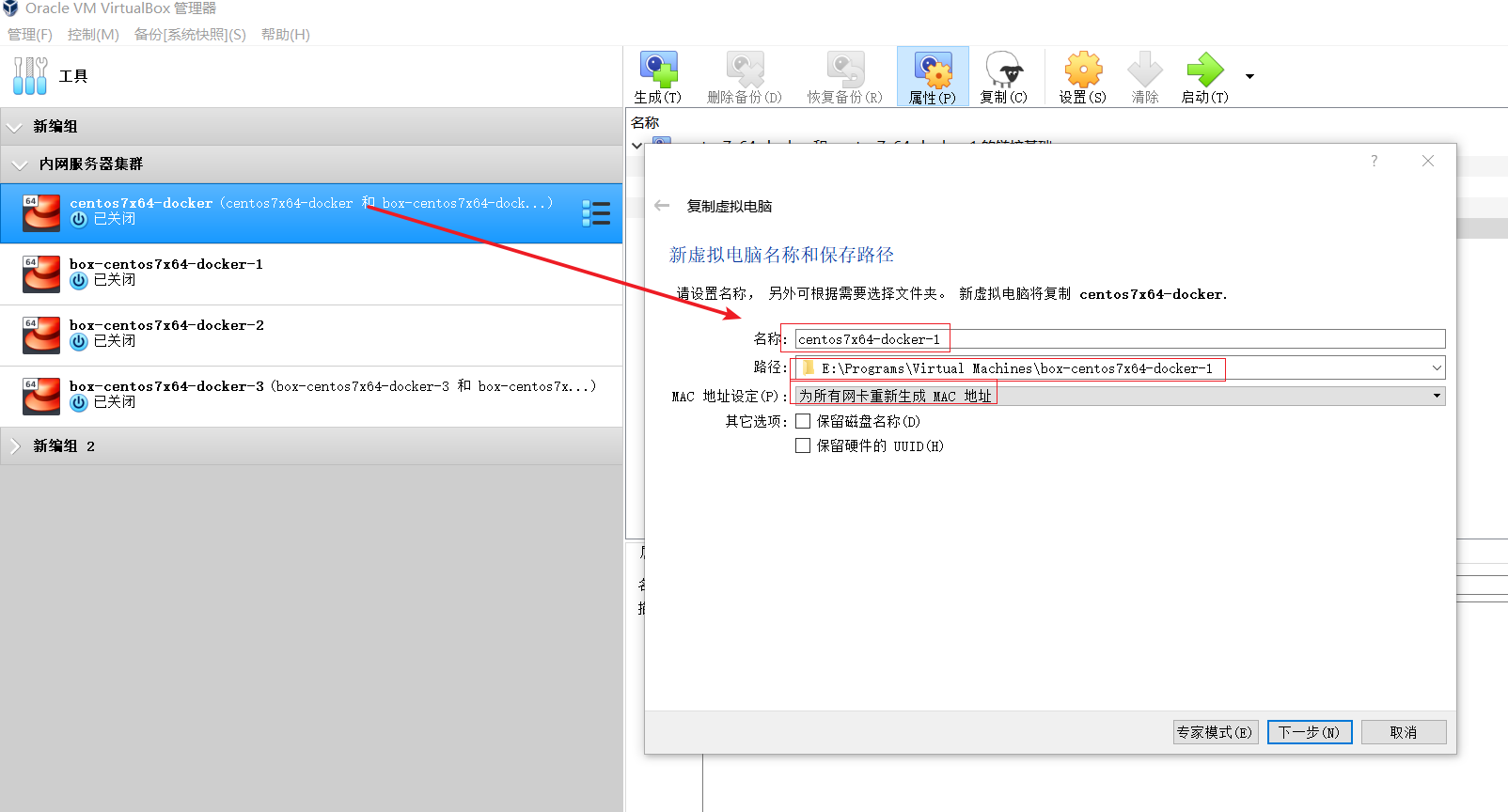Click the 取消 button
The height and width of the screenshot is (812, 1508).
[x=1404, y=732]
